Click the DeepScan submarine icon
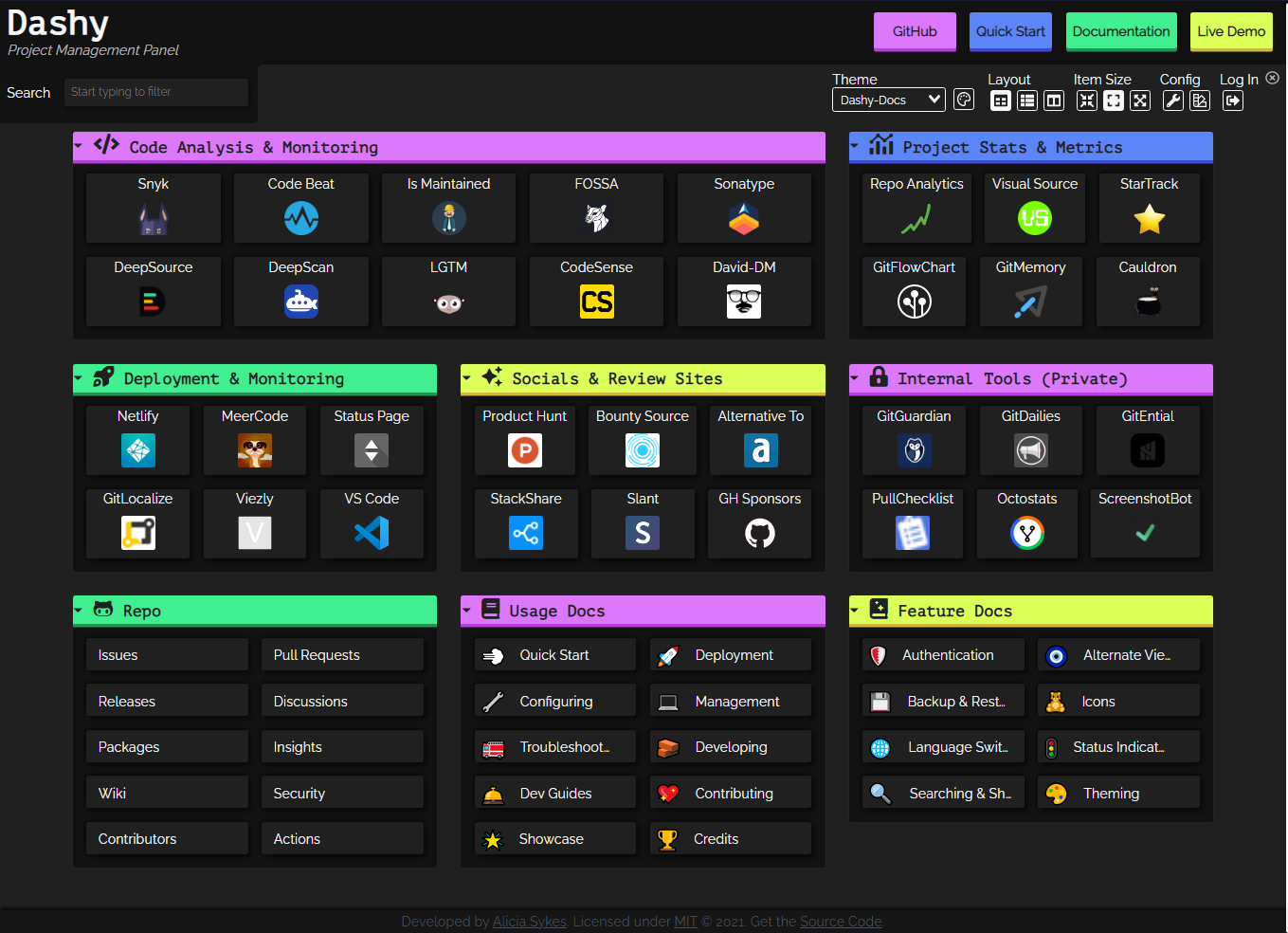Viewport: 1288px width, 933px height. pyautogui.click(x=300, y=302)
